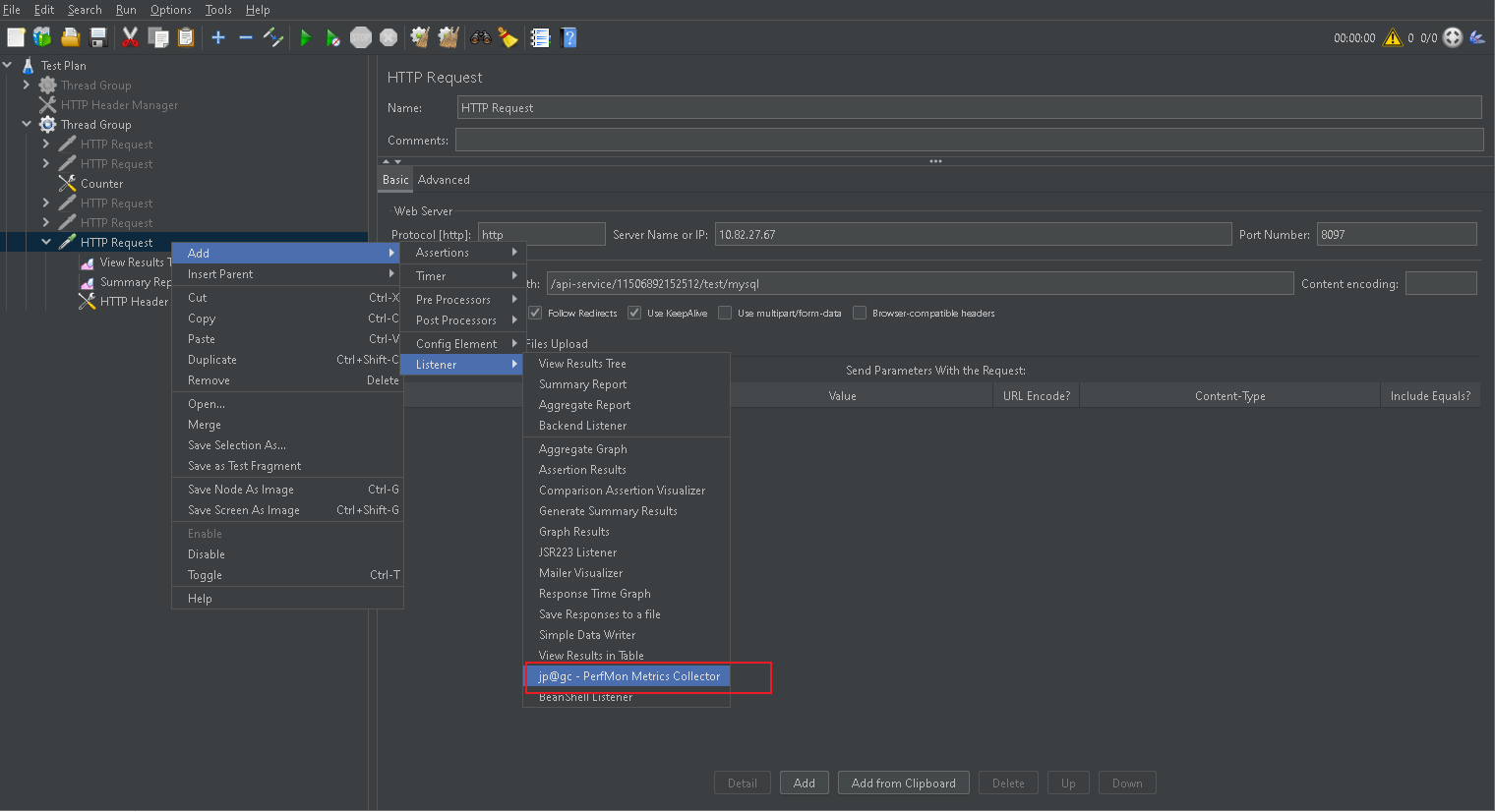Click the Toggle enable/disable toolbar icon
The width and height of the screenshot is (1495, 812).
tap(273, 37)
